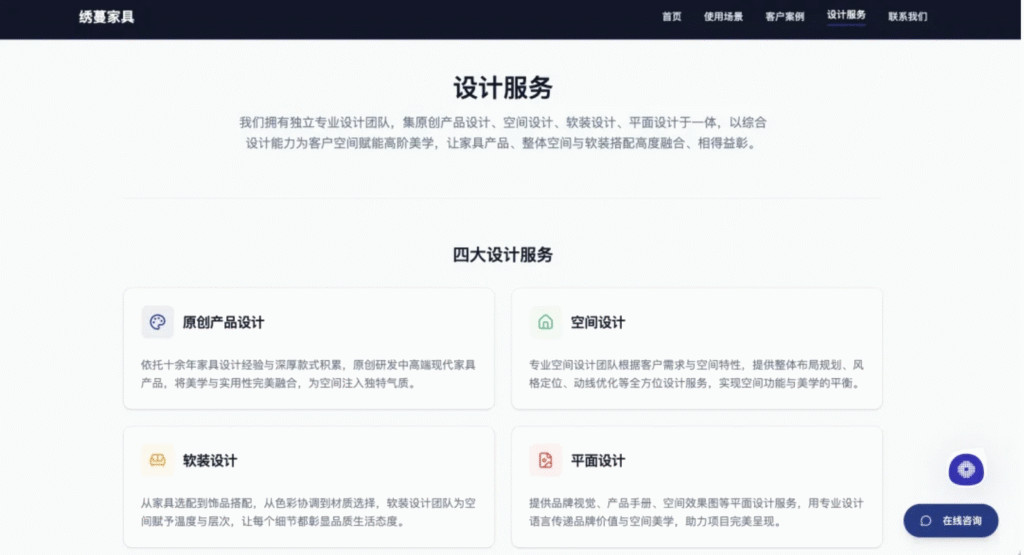Open the 平面设计 service card title
Screen dimensions: 1024x555
point(598,461)
